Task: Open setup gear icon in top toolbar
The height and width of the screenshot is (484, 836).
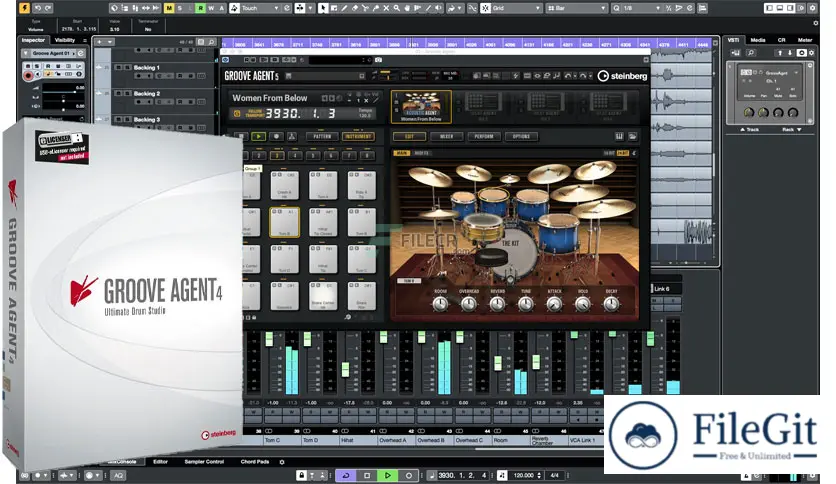Action: pos(813,8)
